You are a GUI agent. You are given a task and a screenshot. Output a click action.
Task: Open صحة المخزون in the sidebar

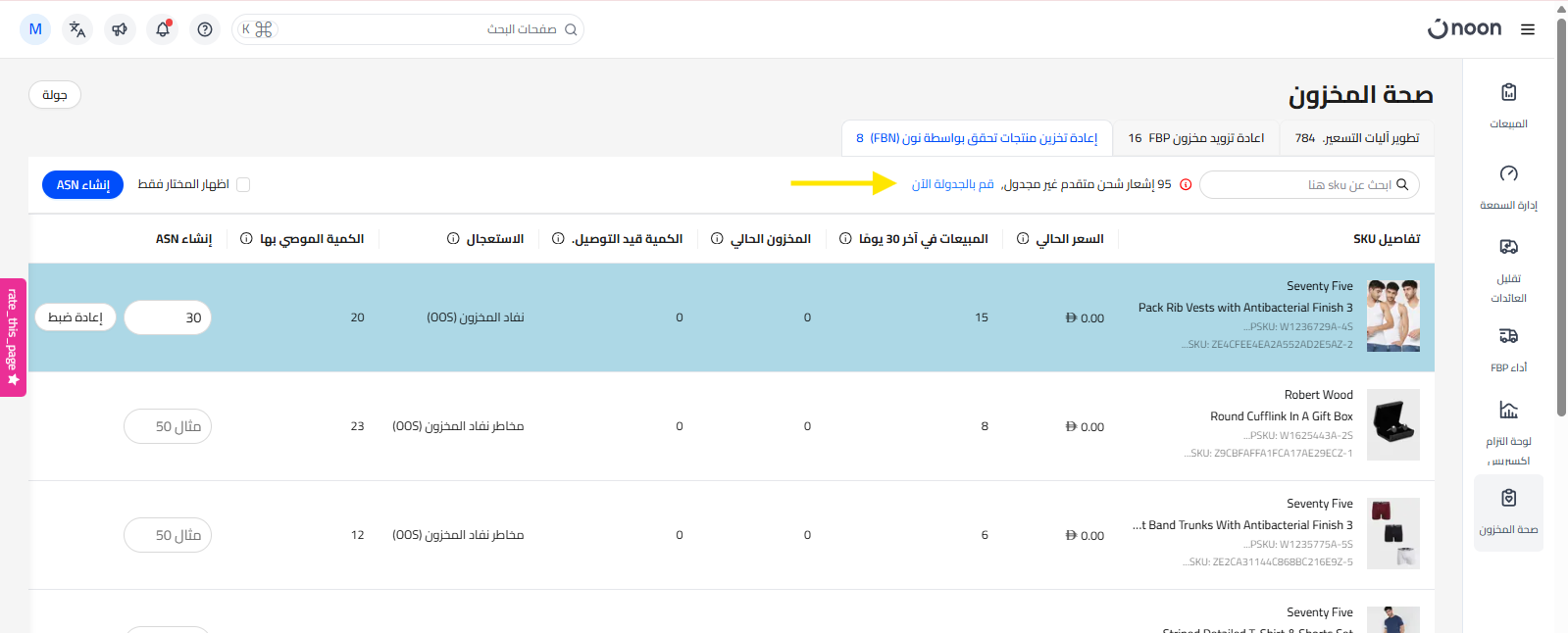pyautogui.click(x=1508, y=511)
